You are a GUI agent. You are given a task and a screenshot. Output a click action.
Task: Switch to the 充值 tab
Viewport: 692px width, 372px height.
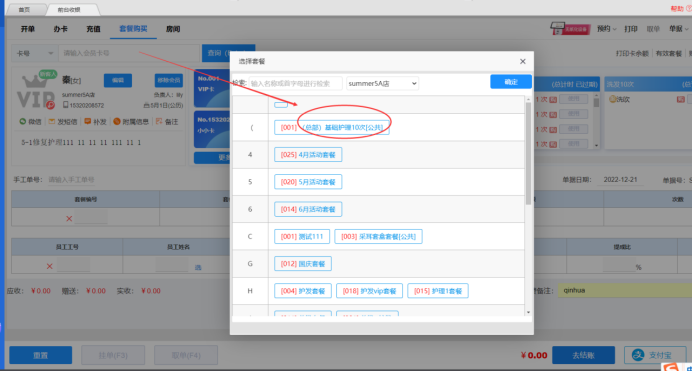[x=93, y=29]
